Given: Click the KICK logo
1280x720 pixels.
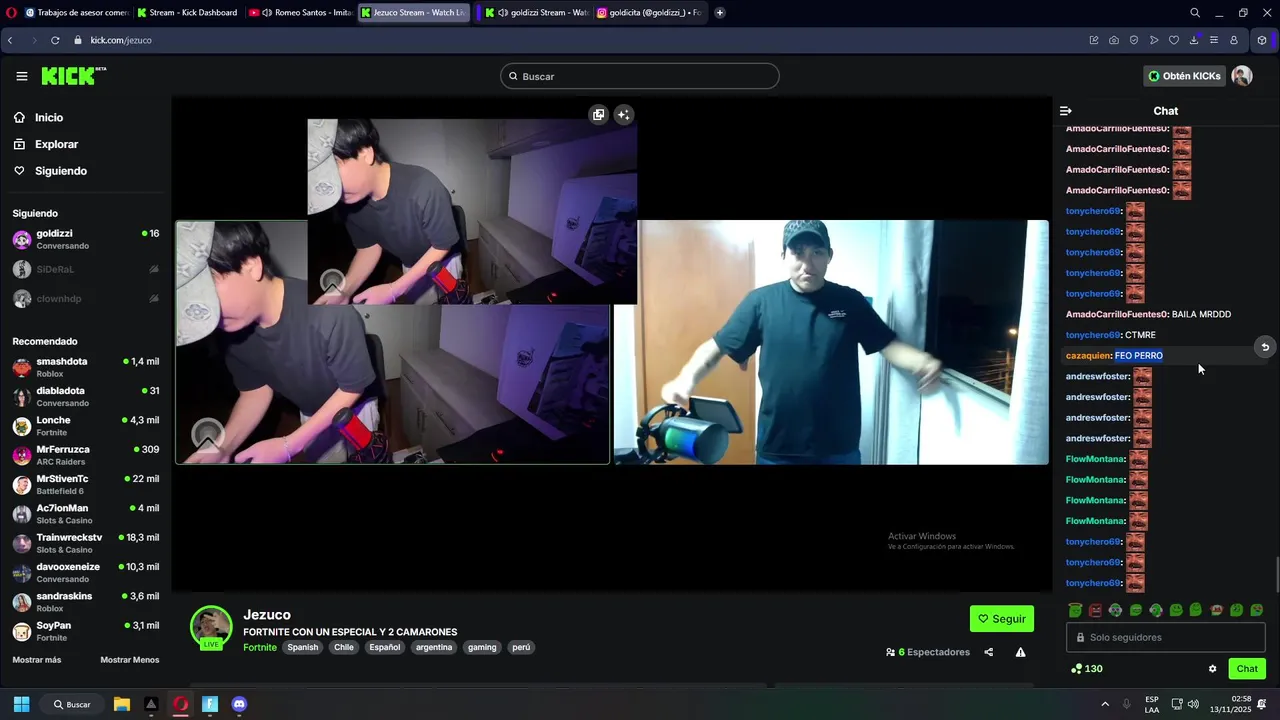Looking at the screenshot, I should point(73,76).
